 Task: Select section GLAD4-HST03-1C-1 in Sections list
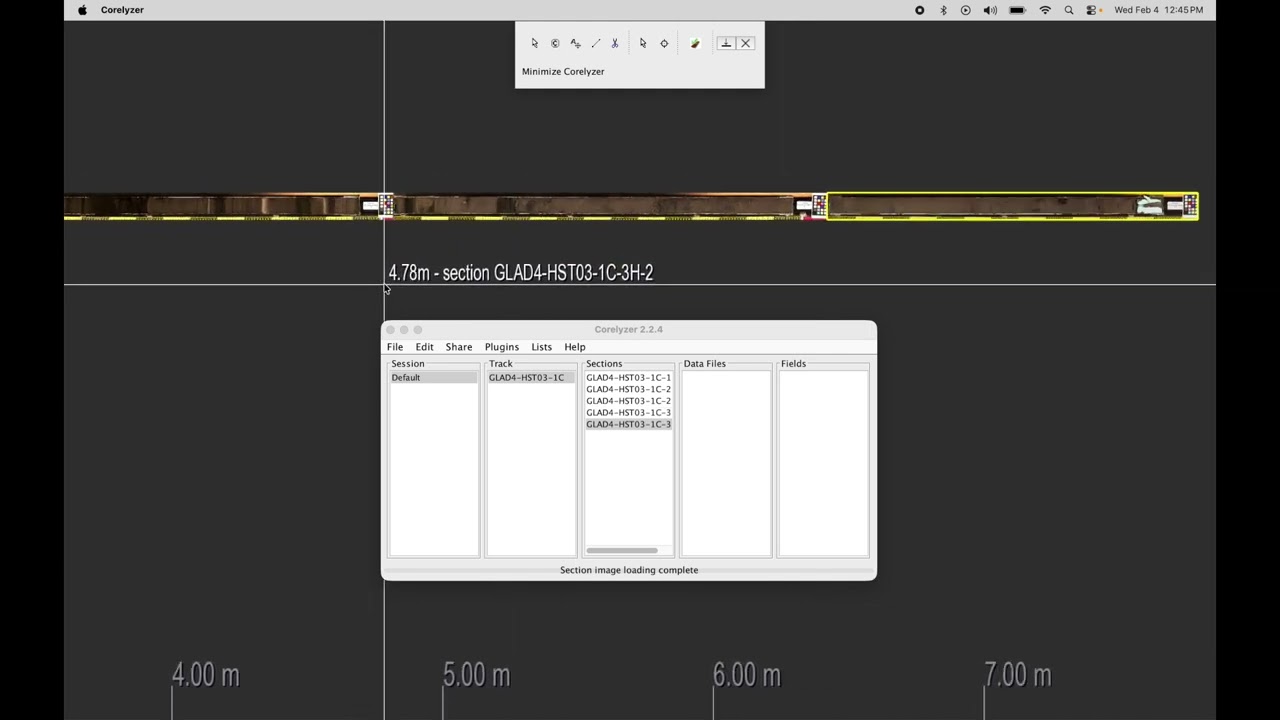pos(628,378)
